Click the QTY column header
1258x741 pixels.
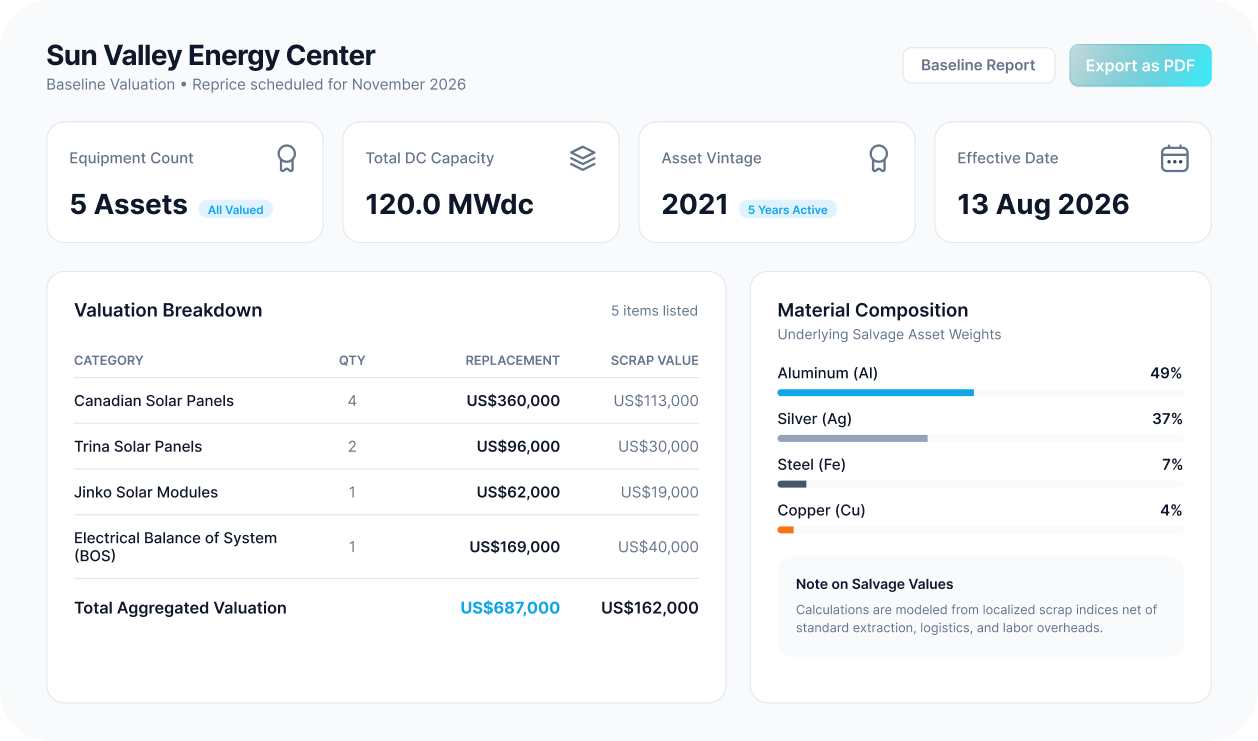(352, 360)
